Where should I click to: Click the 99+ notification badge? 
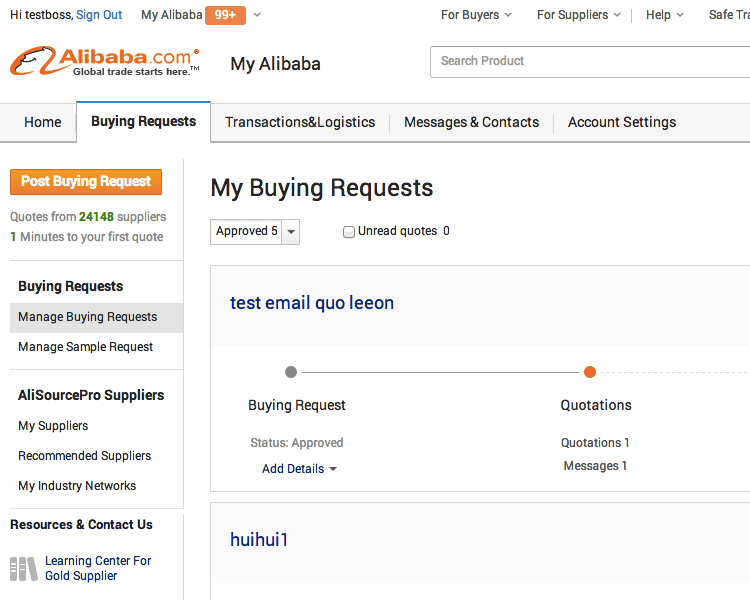click(225, 15)
